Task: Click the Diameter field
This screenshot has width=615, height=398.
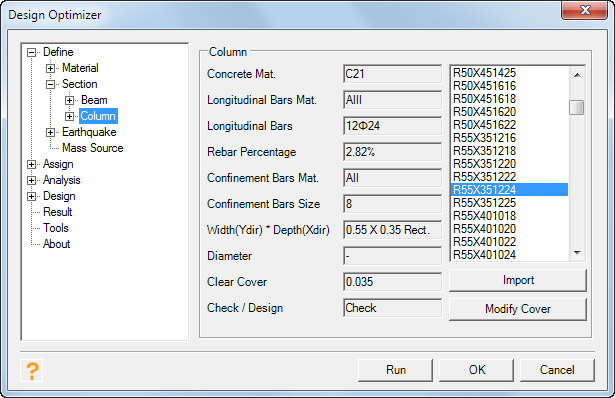Action: [x=393, y=256]
